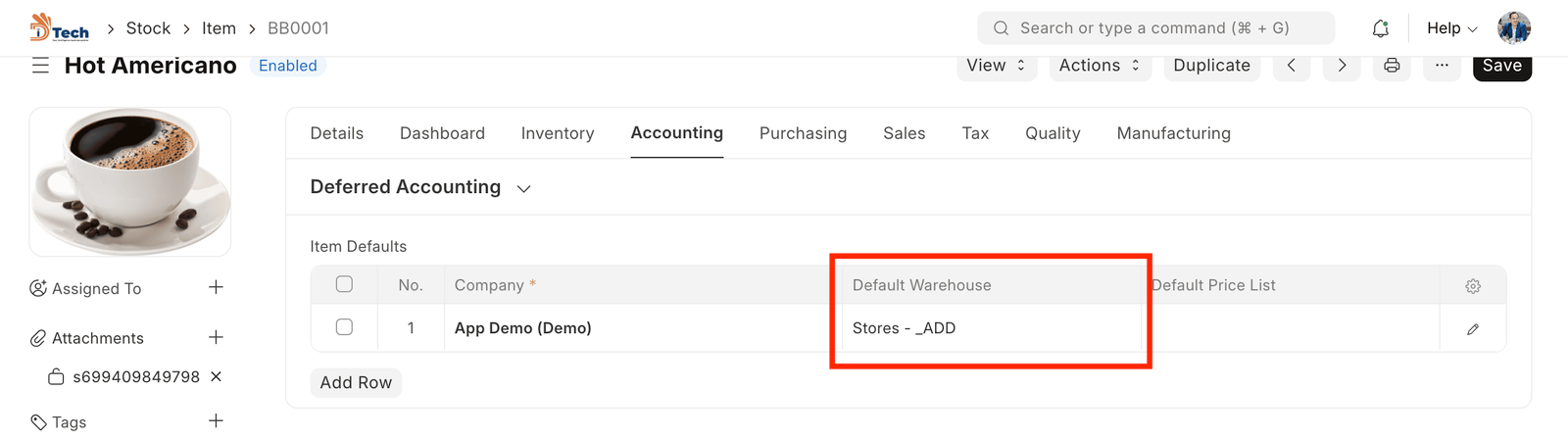Screen dimensions: 1568x439
Task: Go to next item arrow
Action: click(x=1342, y=66)
